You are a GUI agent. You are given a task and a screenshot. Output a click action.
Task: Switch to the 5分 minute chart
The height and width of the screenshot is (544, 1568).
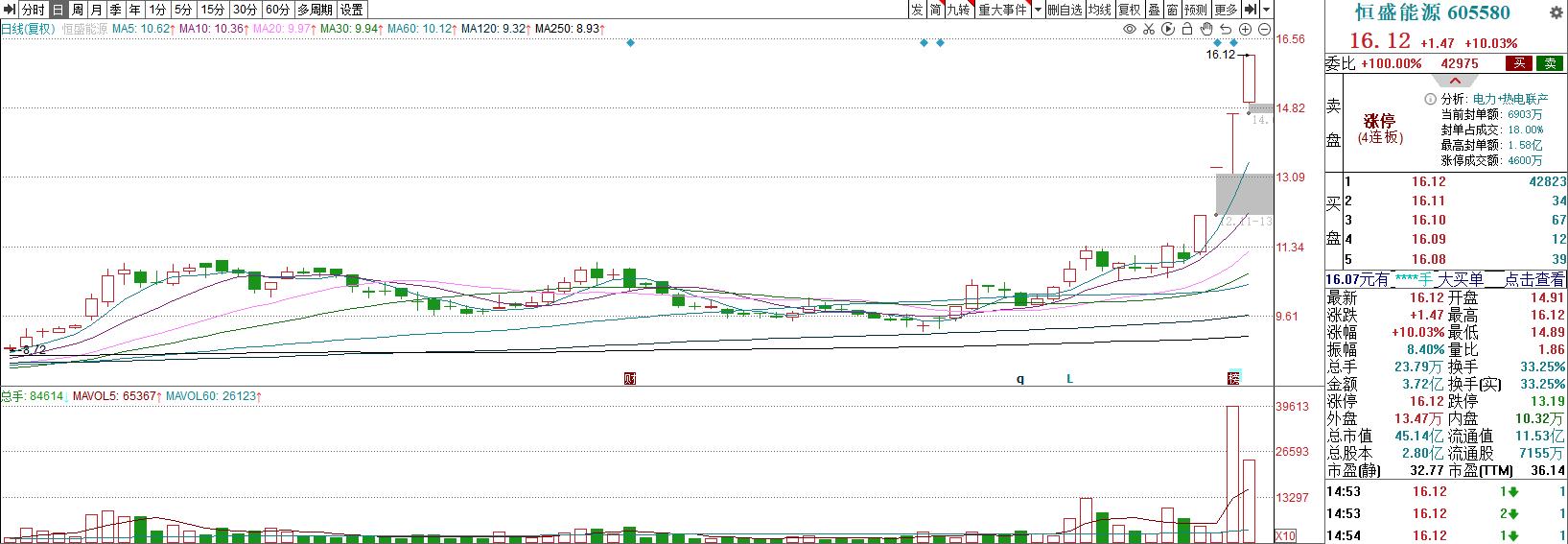click(x=183, y=10)
